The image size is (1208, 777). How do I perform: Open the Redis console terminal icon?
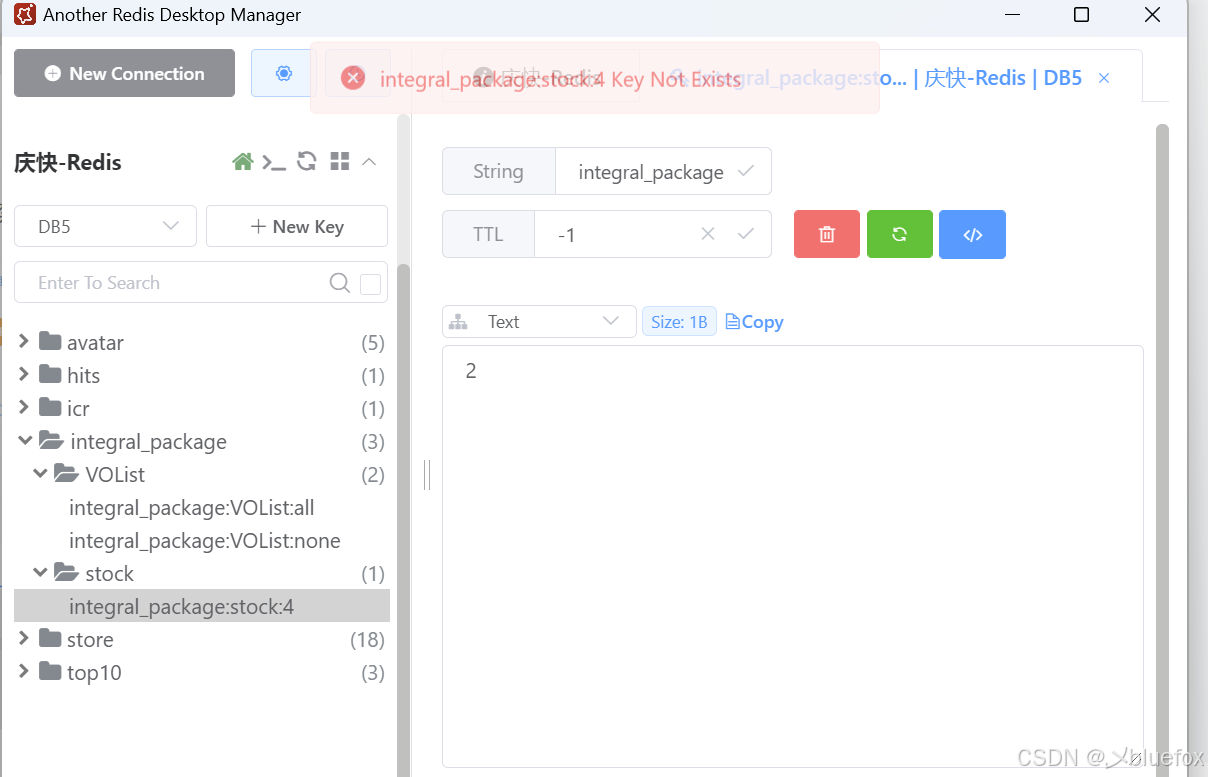click(274, 162)
